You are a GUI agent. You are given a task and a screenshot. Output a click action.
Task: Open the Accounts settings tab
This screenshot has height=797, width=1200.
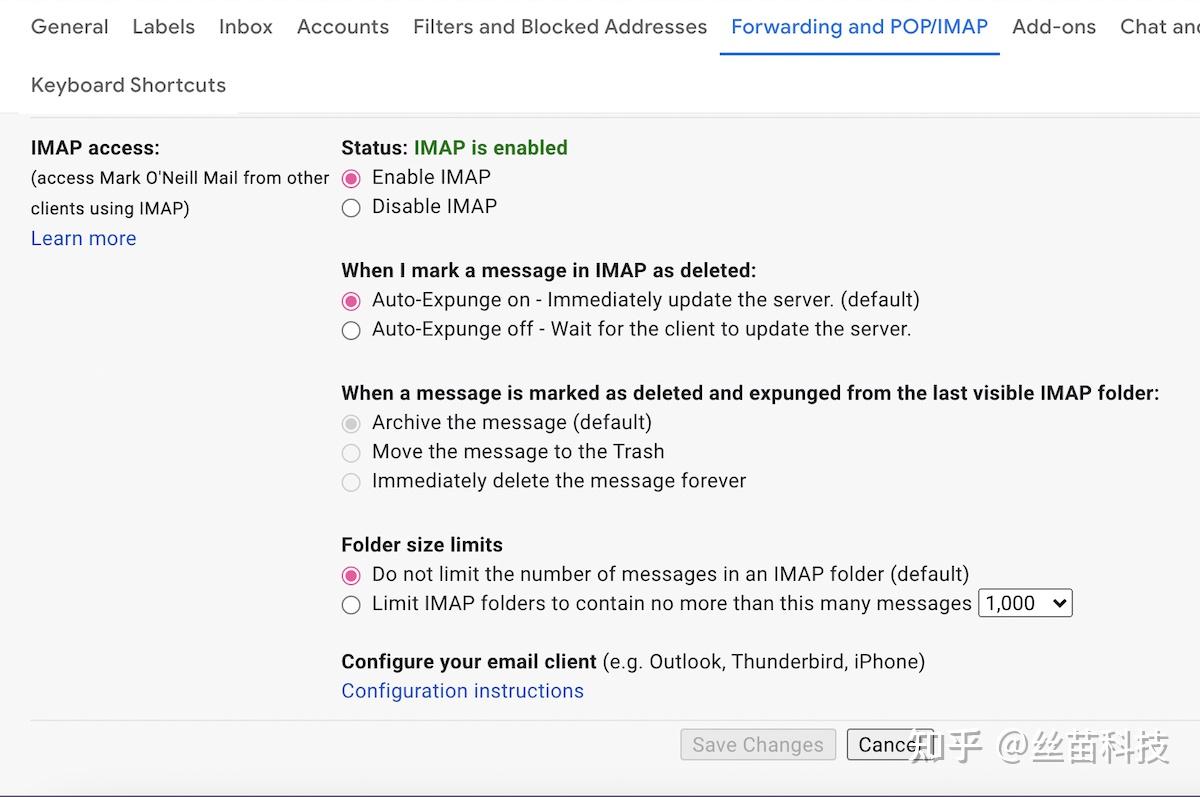click(343, 27)
